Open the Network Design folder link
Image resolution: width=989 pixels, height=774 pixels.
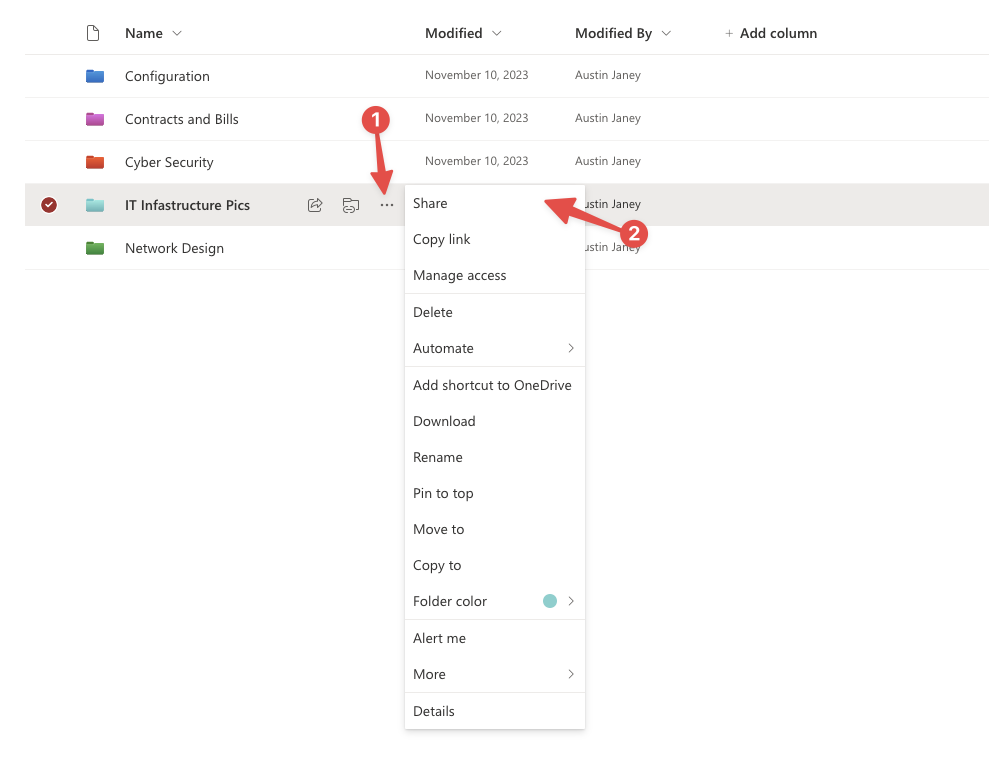(x=174, y=248)
